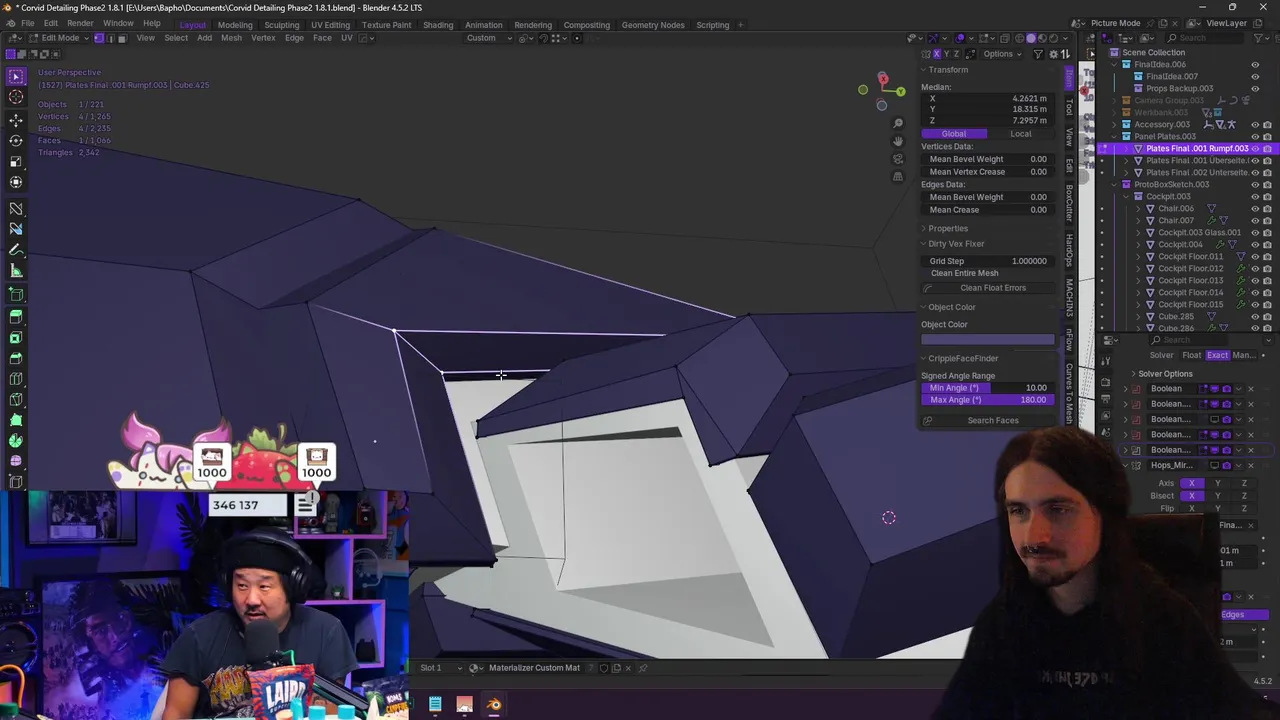Open the Notepad icon in the taskbar
The width and height of the screenshot is (1280, 720).
point(435,705)
